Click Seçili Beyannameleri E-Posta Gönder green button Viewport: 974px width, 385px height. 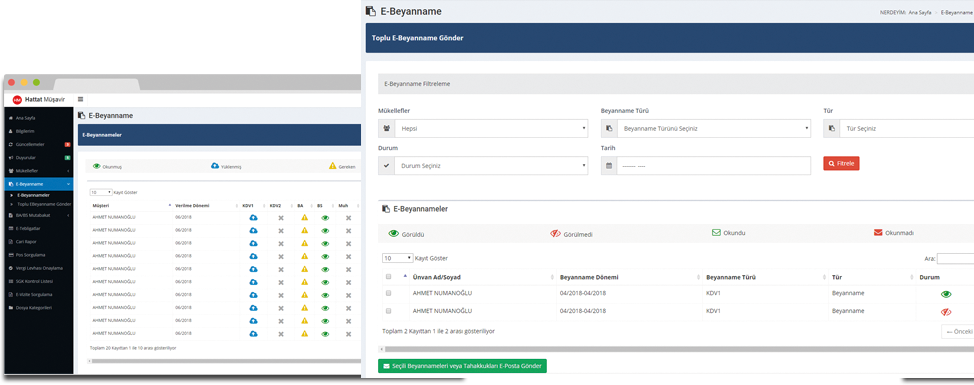click(x=462, y=366)
